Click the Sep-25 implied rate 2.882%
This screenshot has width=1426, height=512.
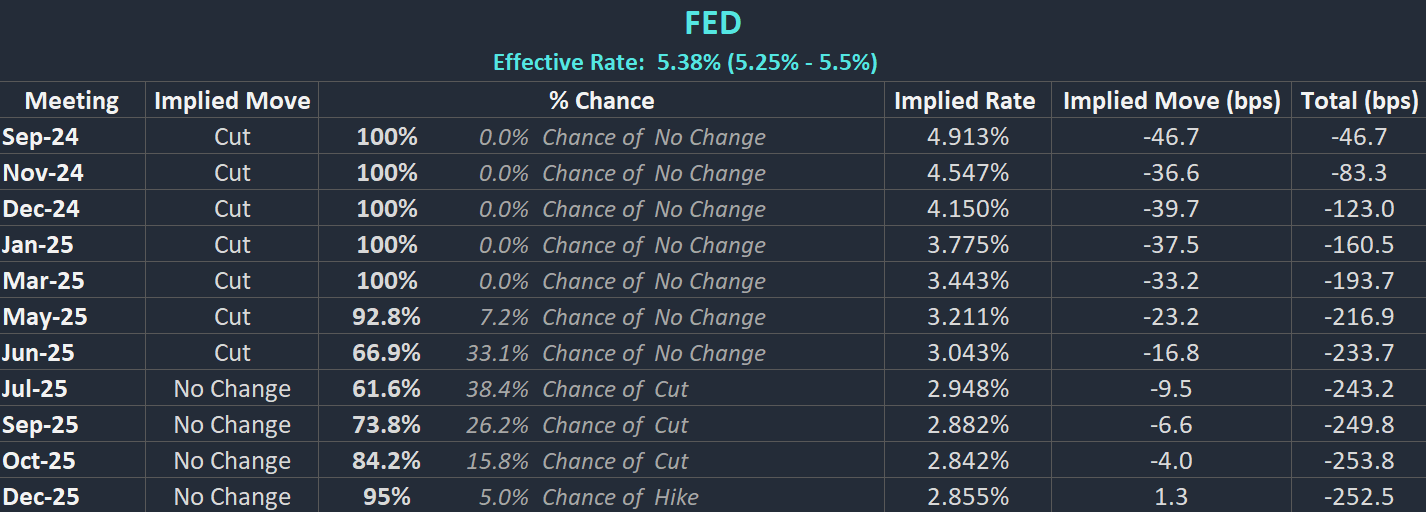point(968,425)
